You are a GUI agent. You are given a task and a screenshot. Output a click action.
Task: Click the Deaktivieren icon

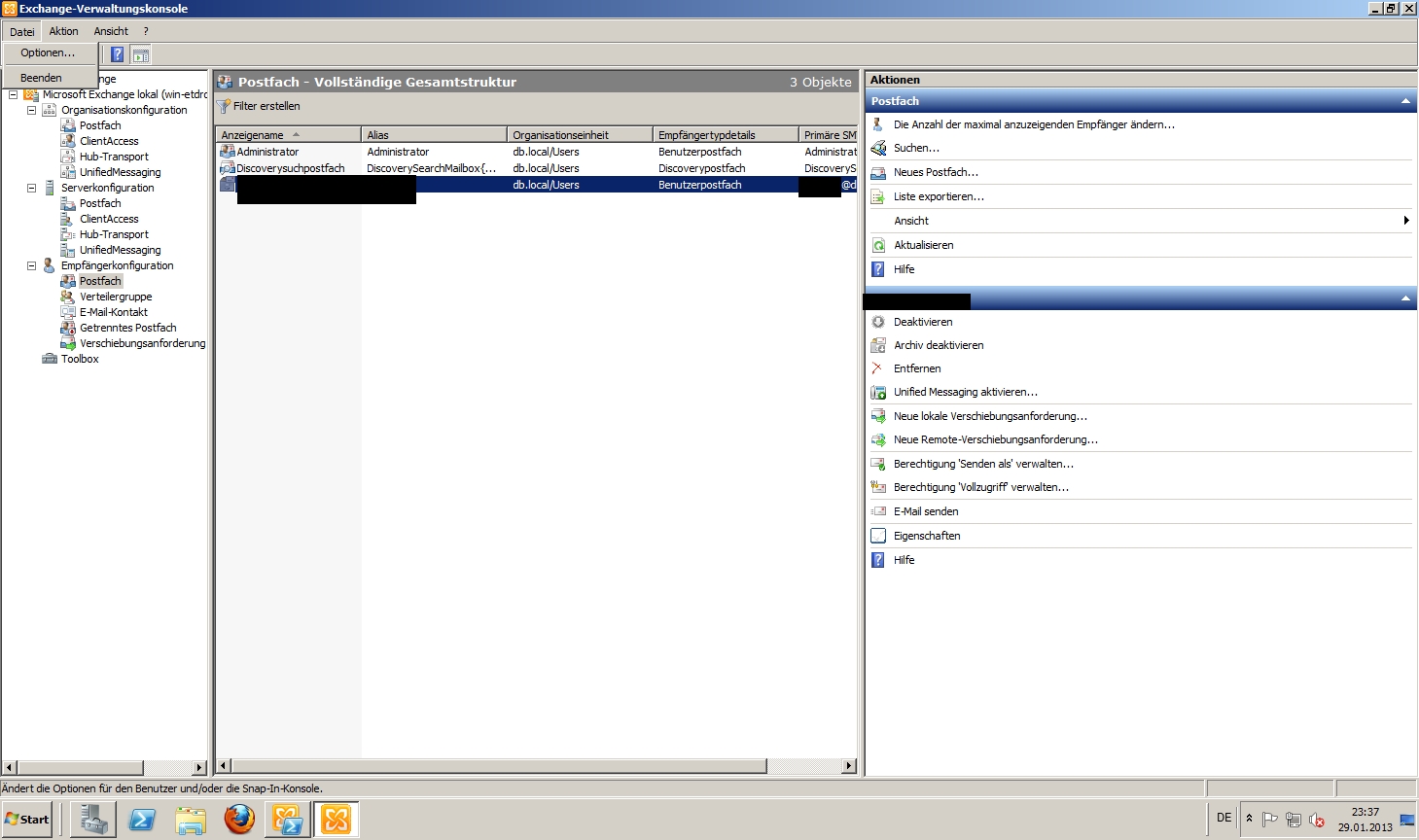pos(877,322)
